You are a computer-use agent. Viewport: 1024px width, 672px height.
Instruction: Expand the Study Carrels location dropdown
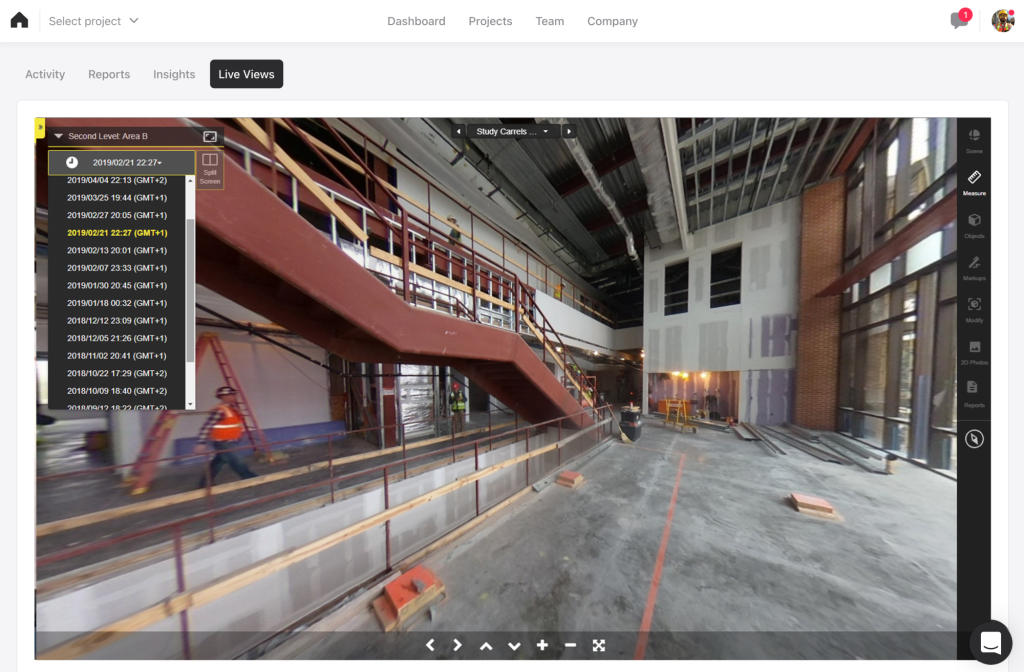pyautogui.click(x=513, y=132)
